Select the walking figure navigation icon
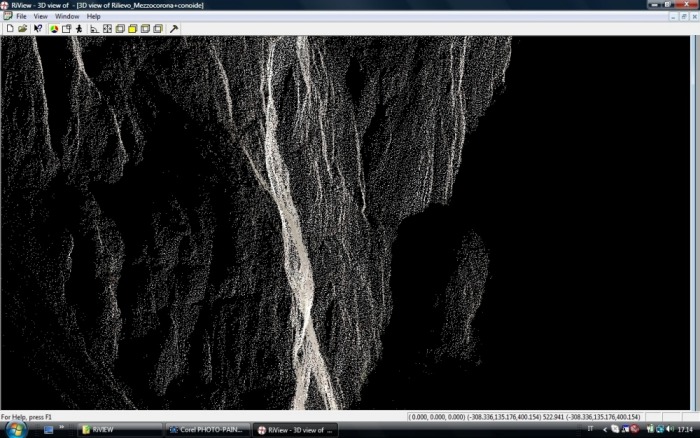Screen dimensions: 700x438 pos(79,29)
